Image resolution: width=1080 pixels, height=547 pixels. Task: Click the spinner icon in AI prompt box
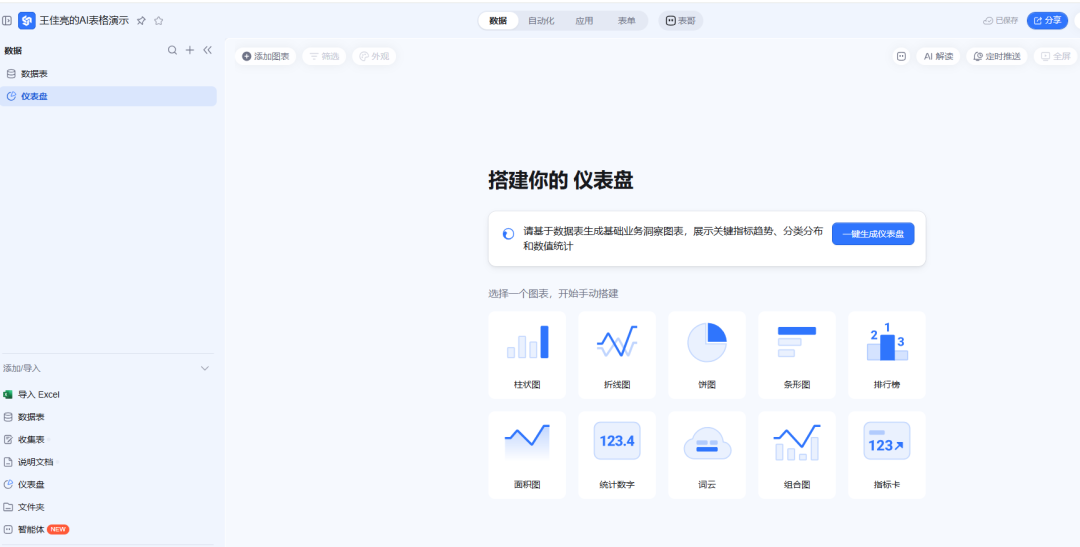coord(508,234)
